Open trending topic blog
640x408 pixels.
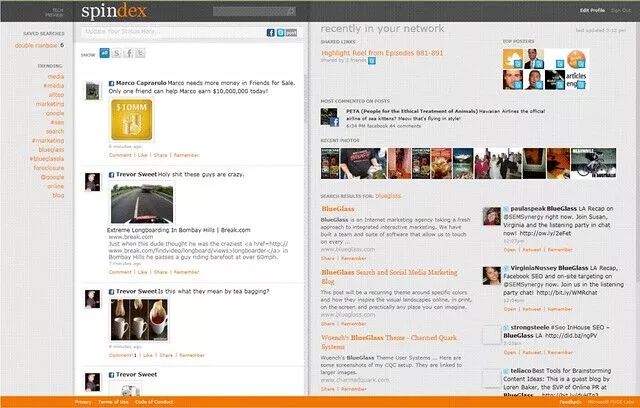tap(58, 195)
